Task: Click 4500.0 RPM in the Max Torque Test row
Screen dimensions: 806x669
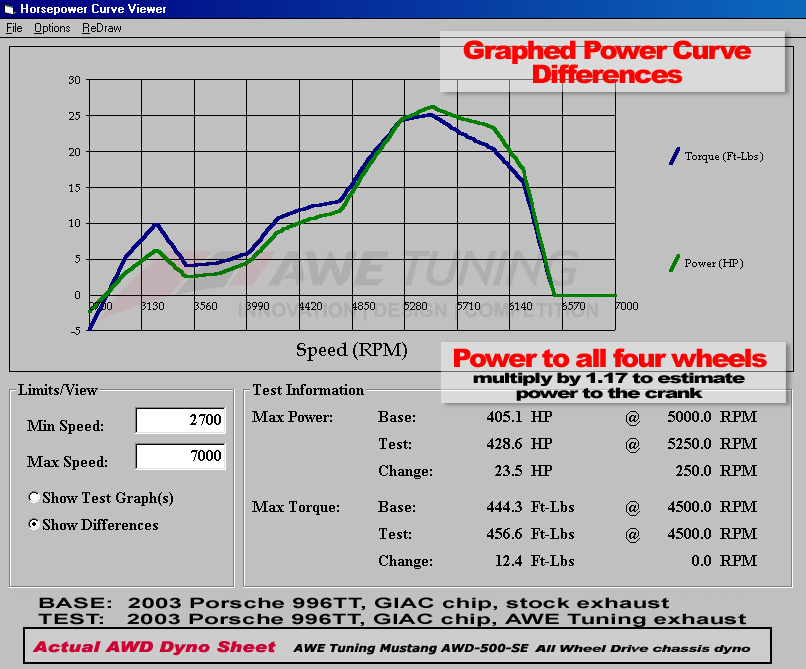Action: coord(712,534)
